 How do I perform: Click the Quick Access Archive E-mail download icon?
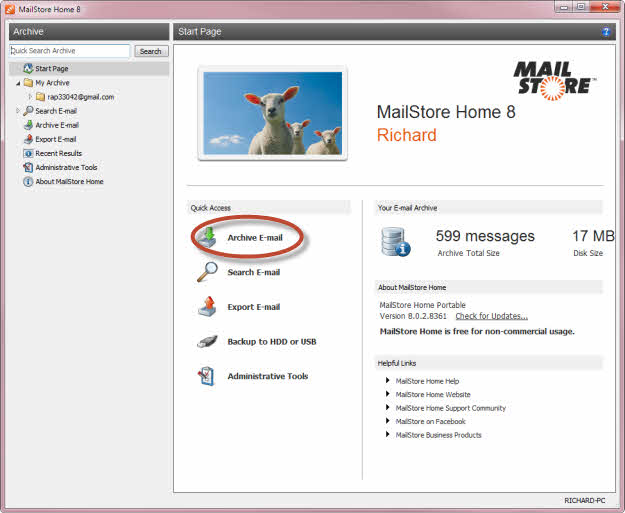207,237
